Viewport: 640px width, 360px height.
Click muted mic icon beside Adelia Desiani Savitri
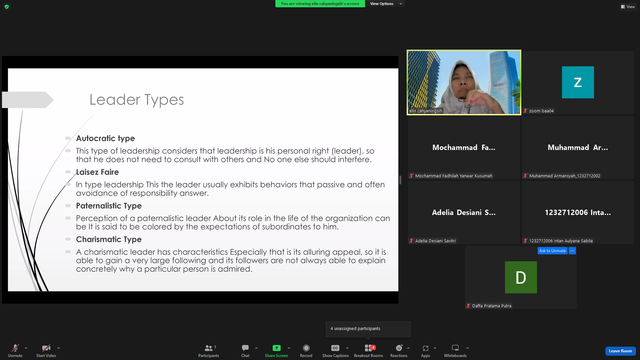coord(411,241)
